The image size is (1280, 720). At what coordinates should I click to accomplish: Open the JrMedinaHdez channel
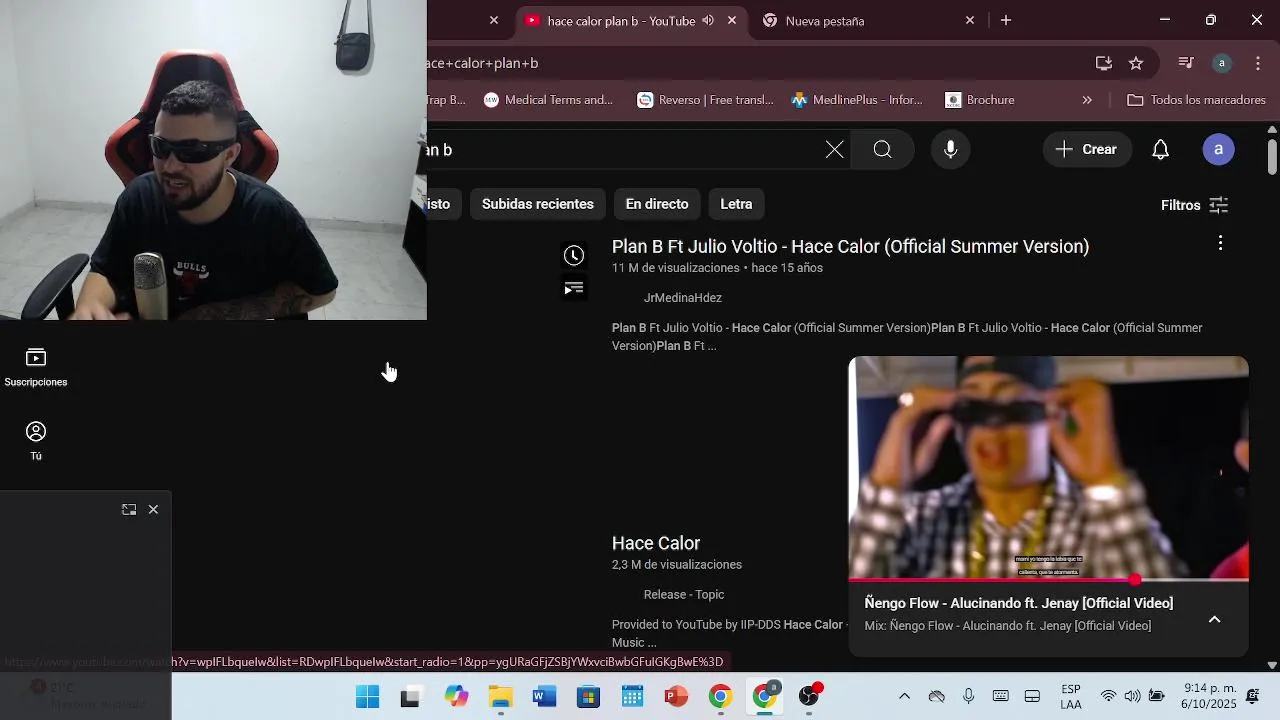click(x=683, y=298)
